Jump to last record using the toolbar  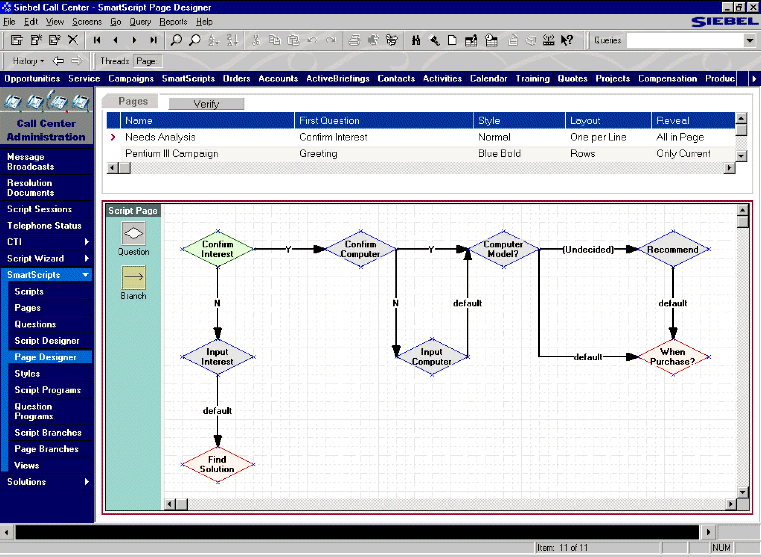point(152,41)
